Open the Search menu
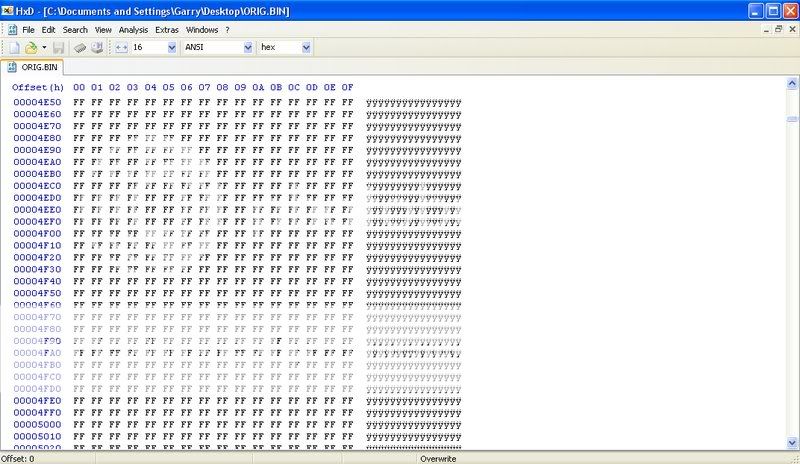The image size is (800, 464). tap(75, 30)
